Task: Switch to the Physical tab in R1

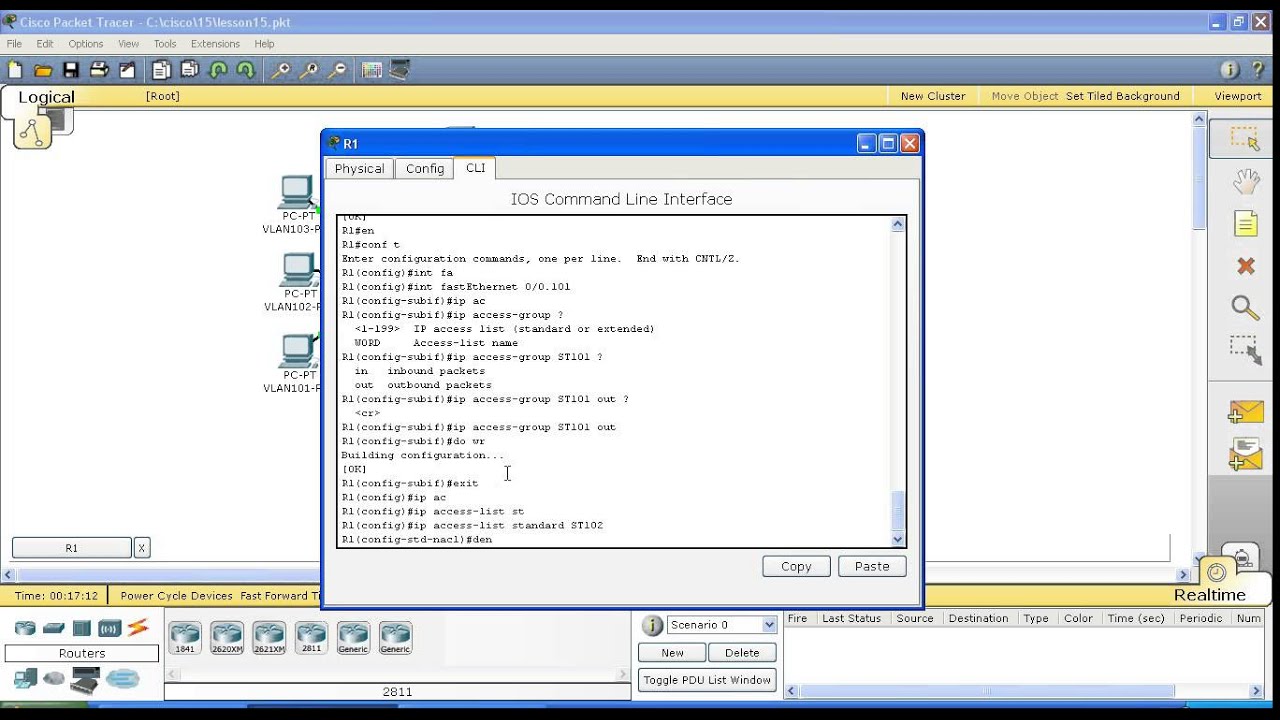Action: pos(359,169)
